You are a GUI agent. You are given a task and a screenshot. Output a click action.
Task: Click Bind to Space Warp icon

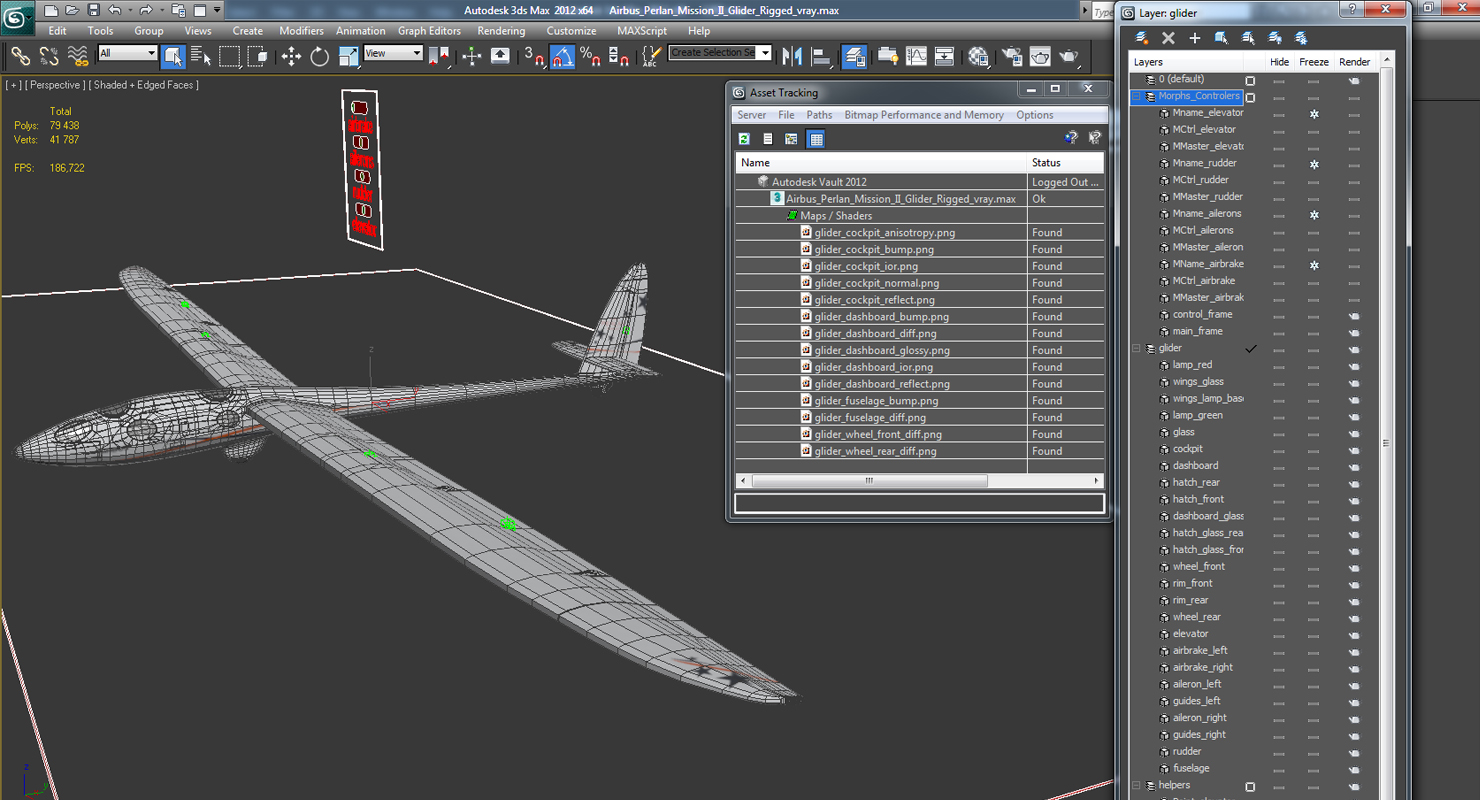tap(77, 56)
